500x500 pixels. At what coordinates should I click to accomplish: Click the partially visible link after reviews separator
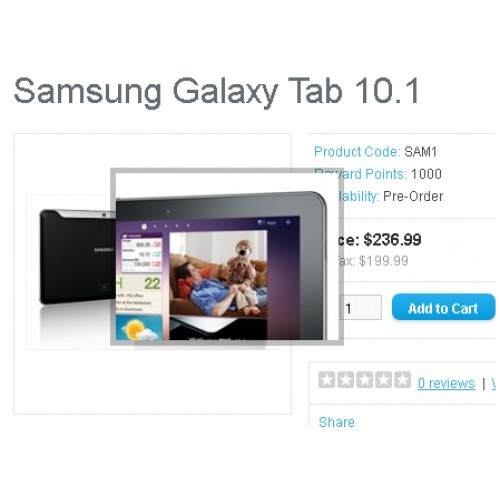tap(494, 383)
